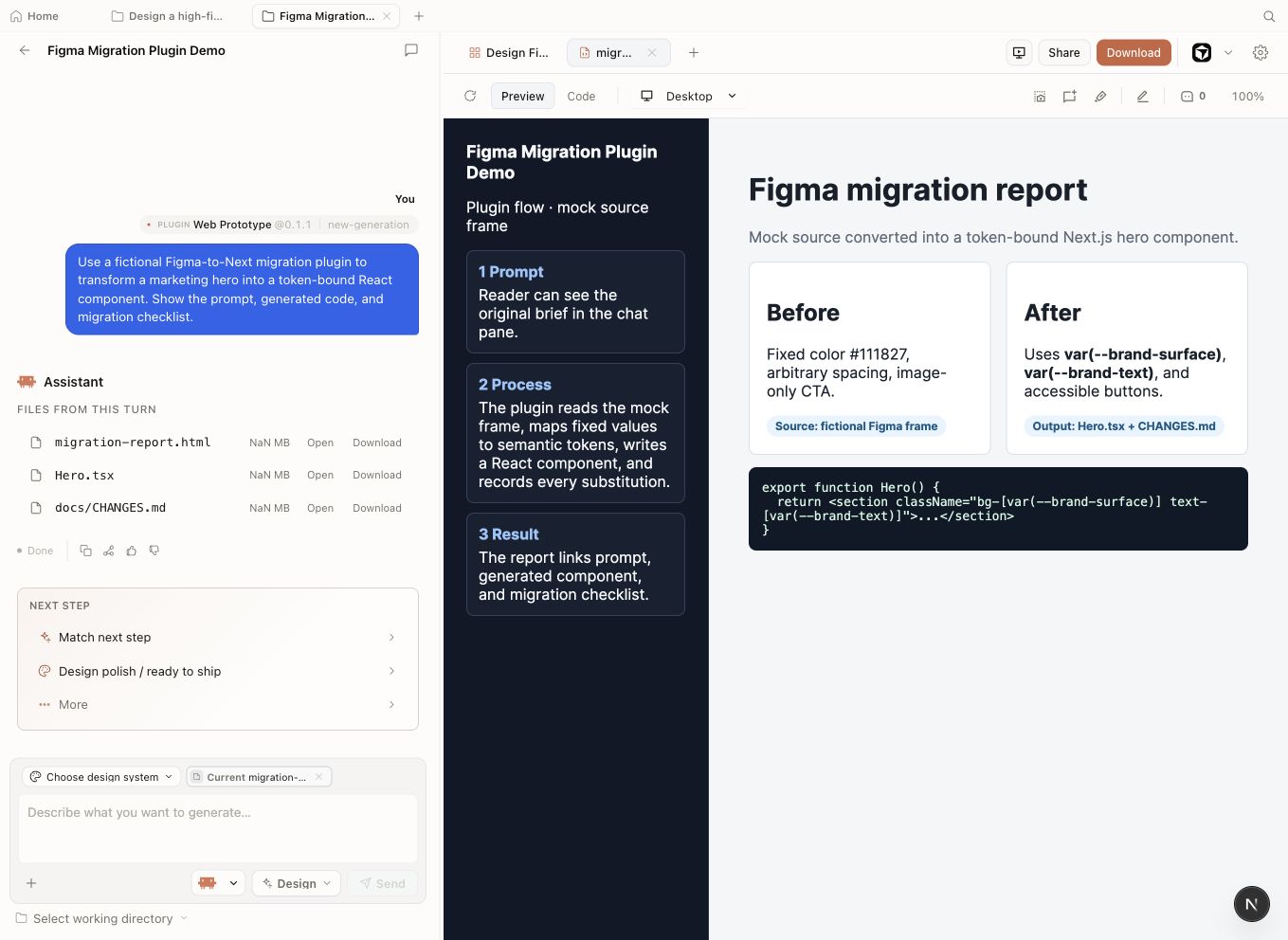This screenshot has height=940, width=1288.
Task: Take a screenshot with the capture icon
Action: point(1040,97)
